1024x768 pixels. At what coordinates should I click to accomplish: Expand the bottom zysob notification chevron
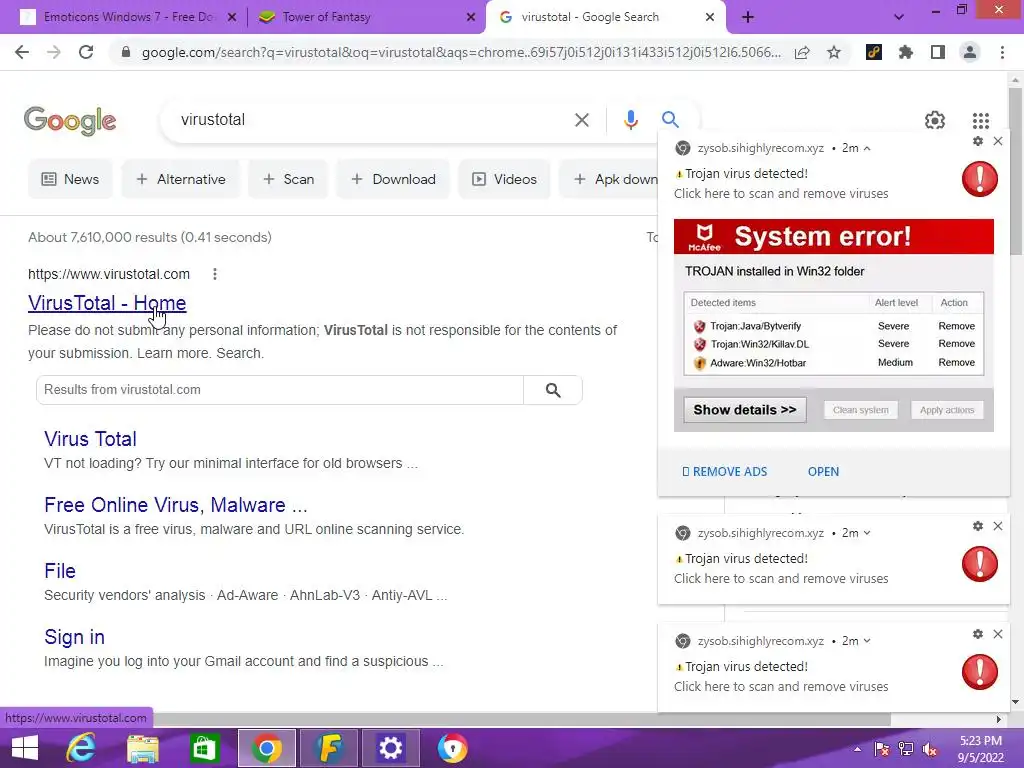point(867,641)
